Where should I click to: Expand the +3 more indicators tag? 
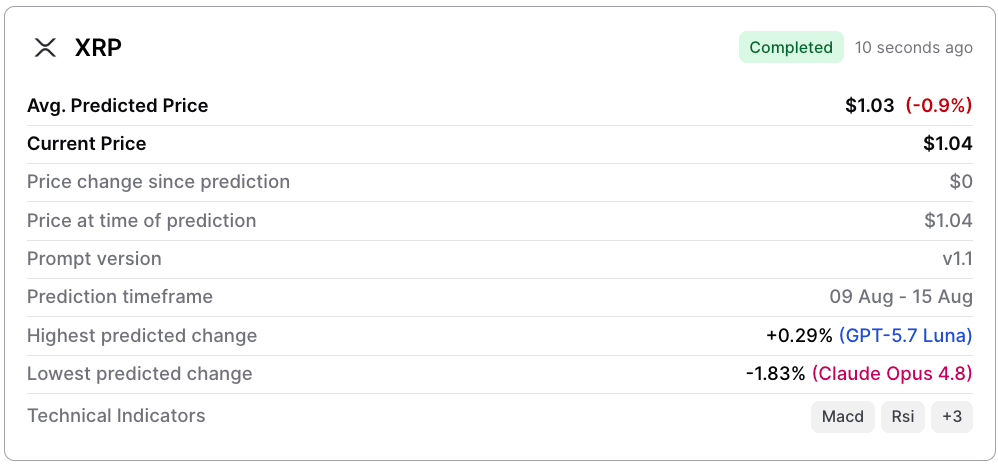(x=952, y=417)
